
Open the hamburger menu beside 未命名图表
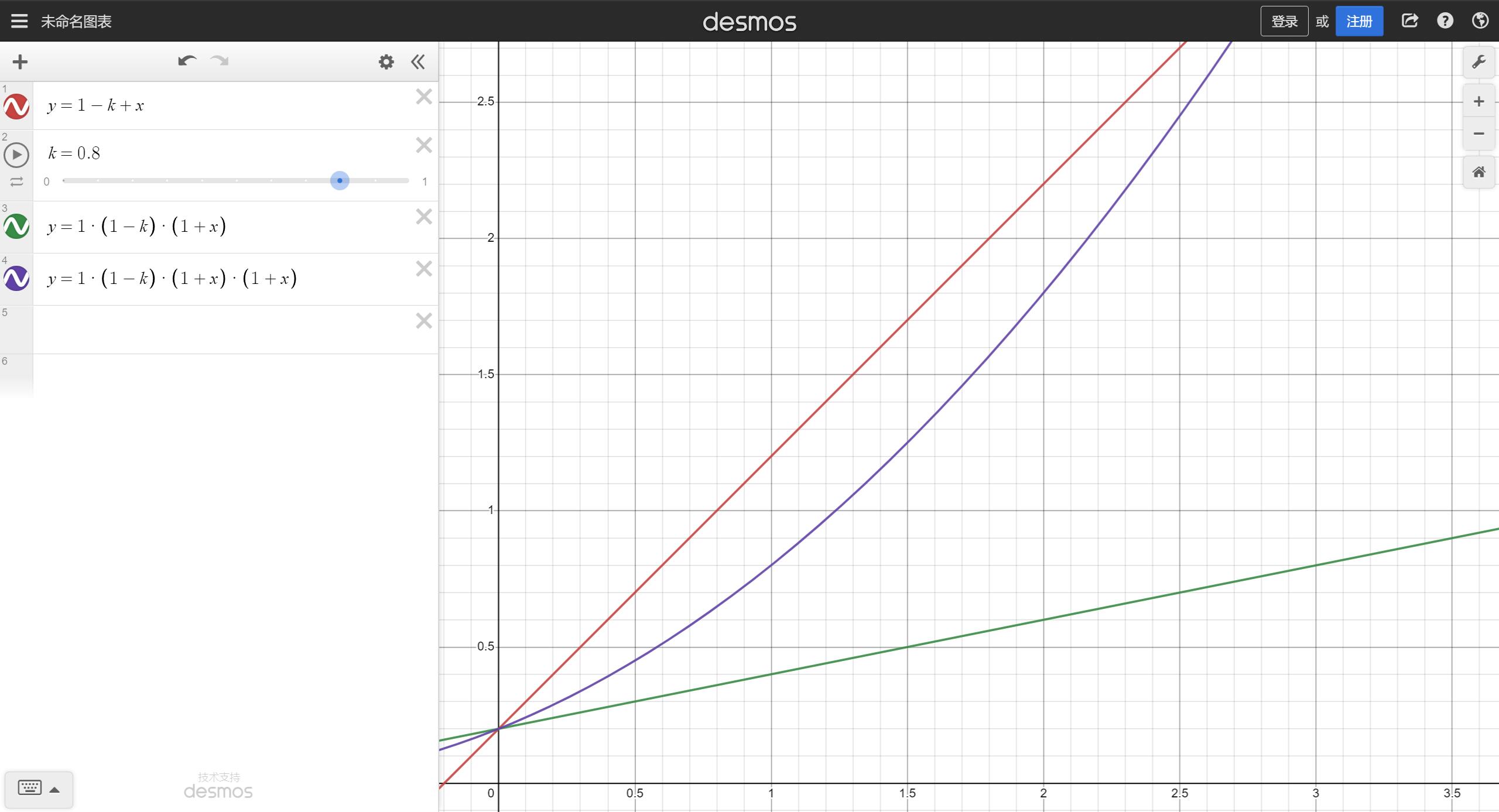point(19,22)
